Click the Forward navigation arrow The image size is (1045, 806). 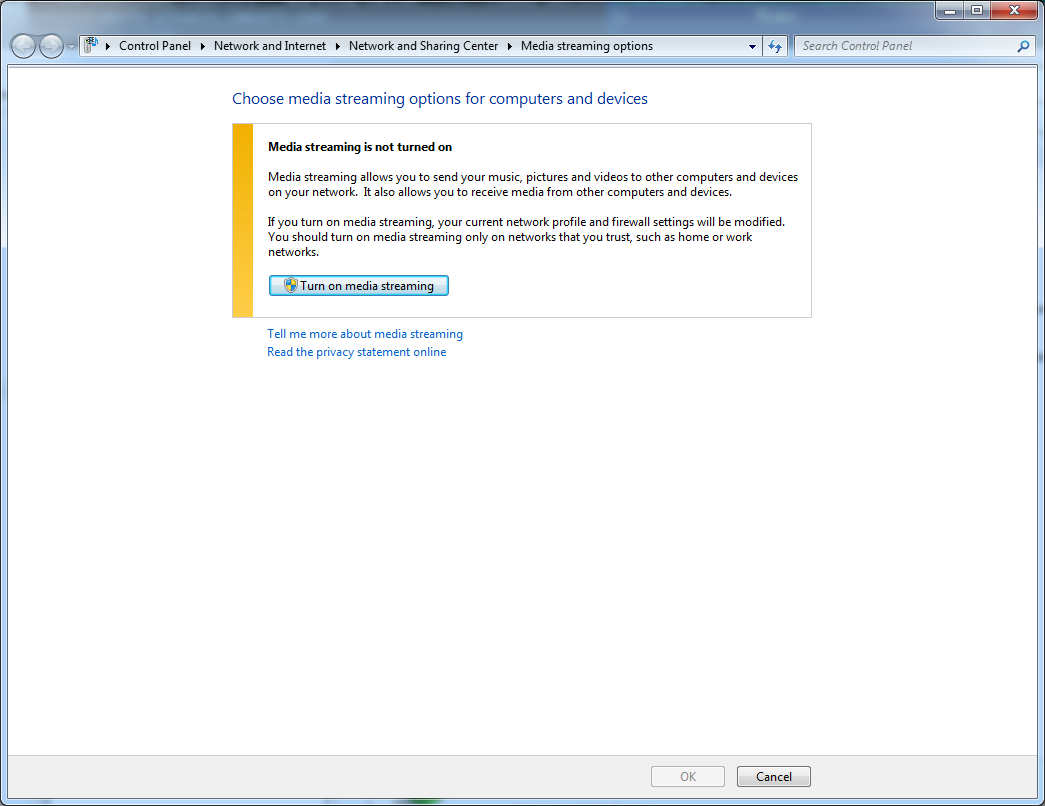click(51, 46)
